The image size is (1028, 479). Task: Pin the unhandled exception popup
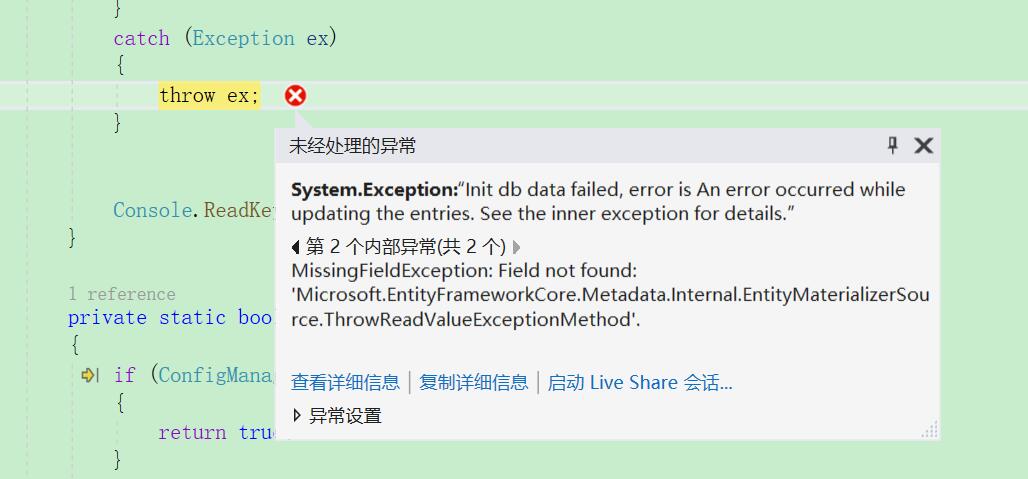[x=893, y=146]
